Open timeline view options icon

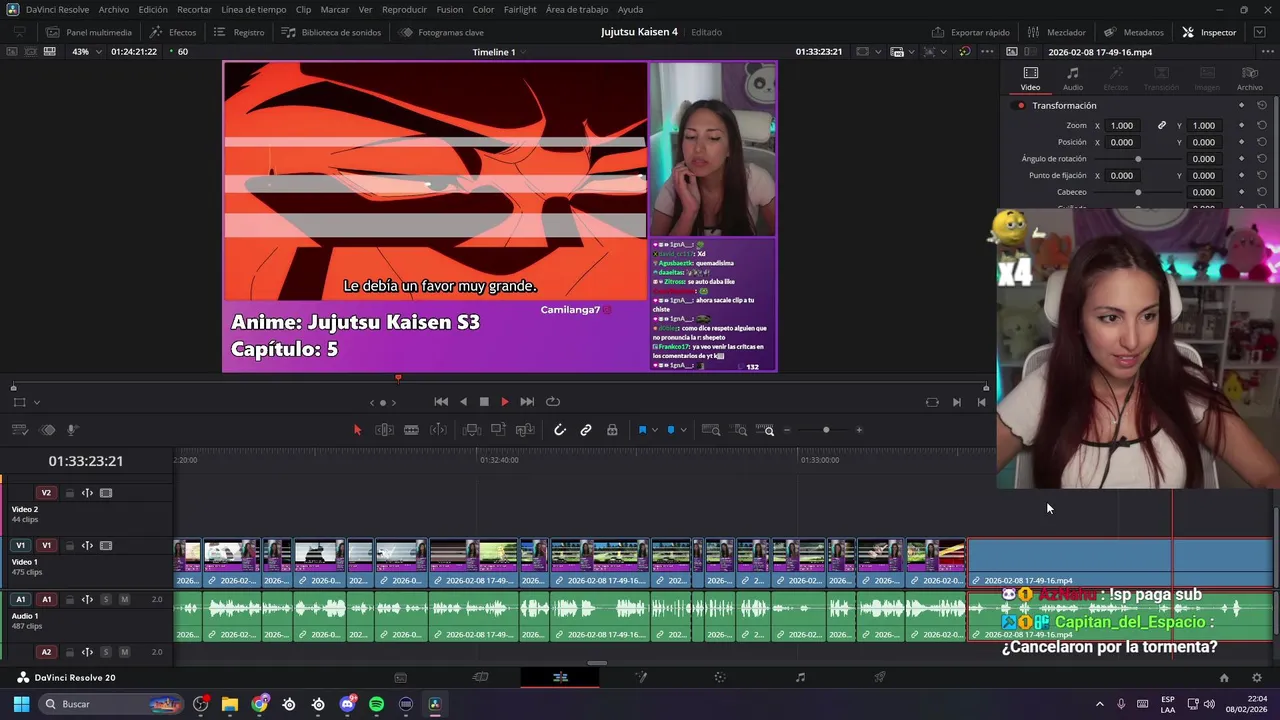[x=19, y=430]
